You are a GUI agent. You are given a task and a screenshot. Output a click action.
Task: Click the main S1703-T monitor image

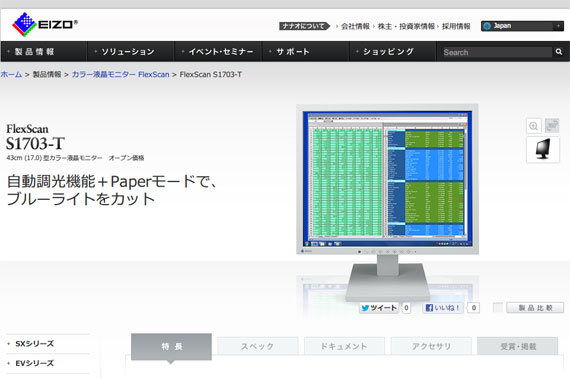[387, 203]
